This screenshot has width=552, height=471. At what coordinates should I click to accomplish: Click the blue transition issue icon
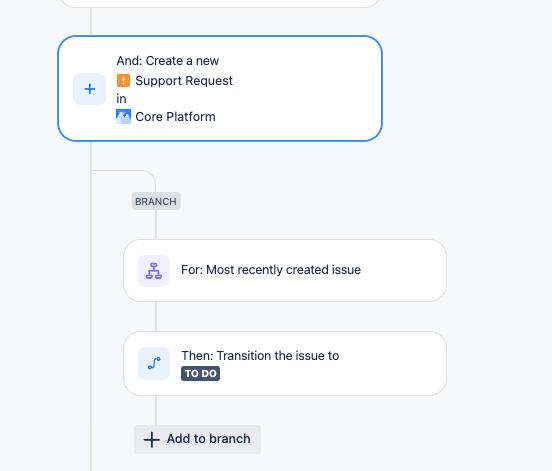coord(154,363)
